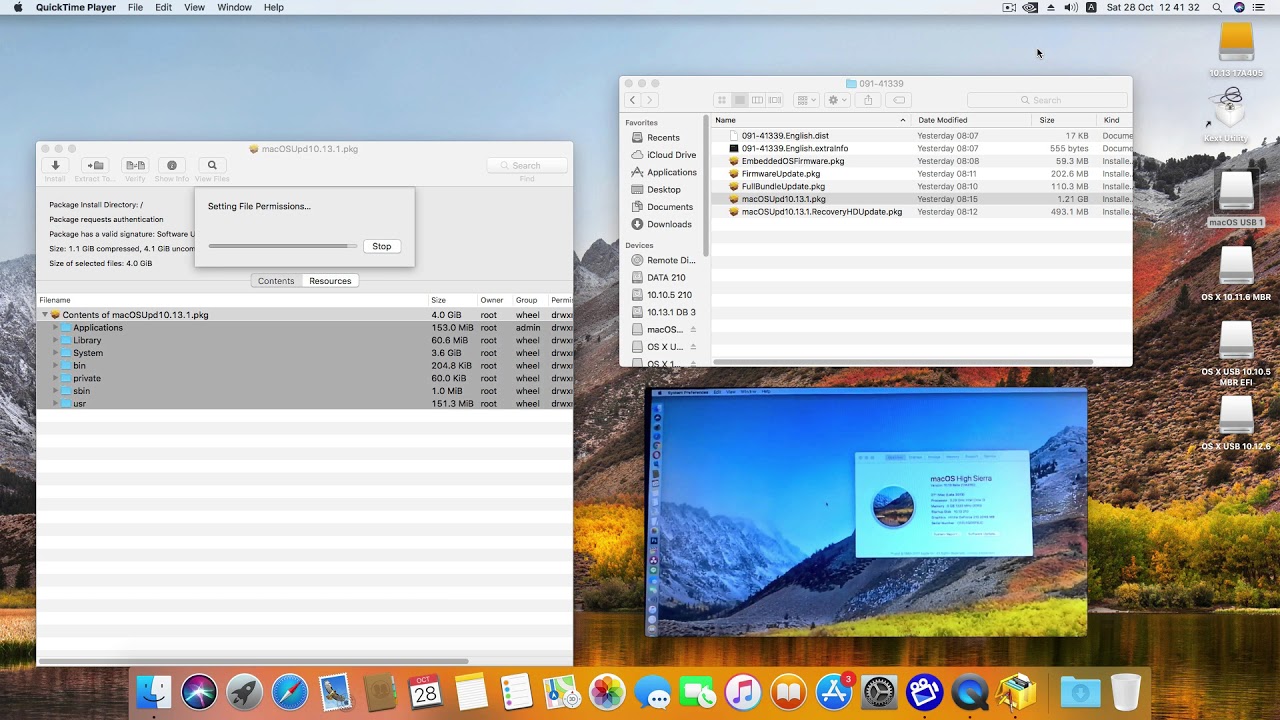Open App Store from the Dock
The height and width of the screenshot is (720, 1280).
point(834,692)
